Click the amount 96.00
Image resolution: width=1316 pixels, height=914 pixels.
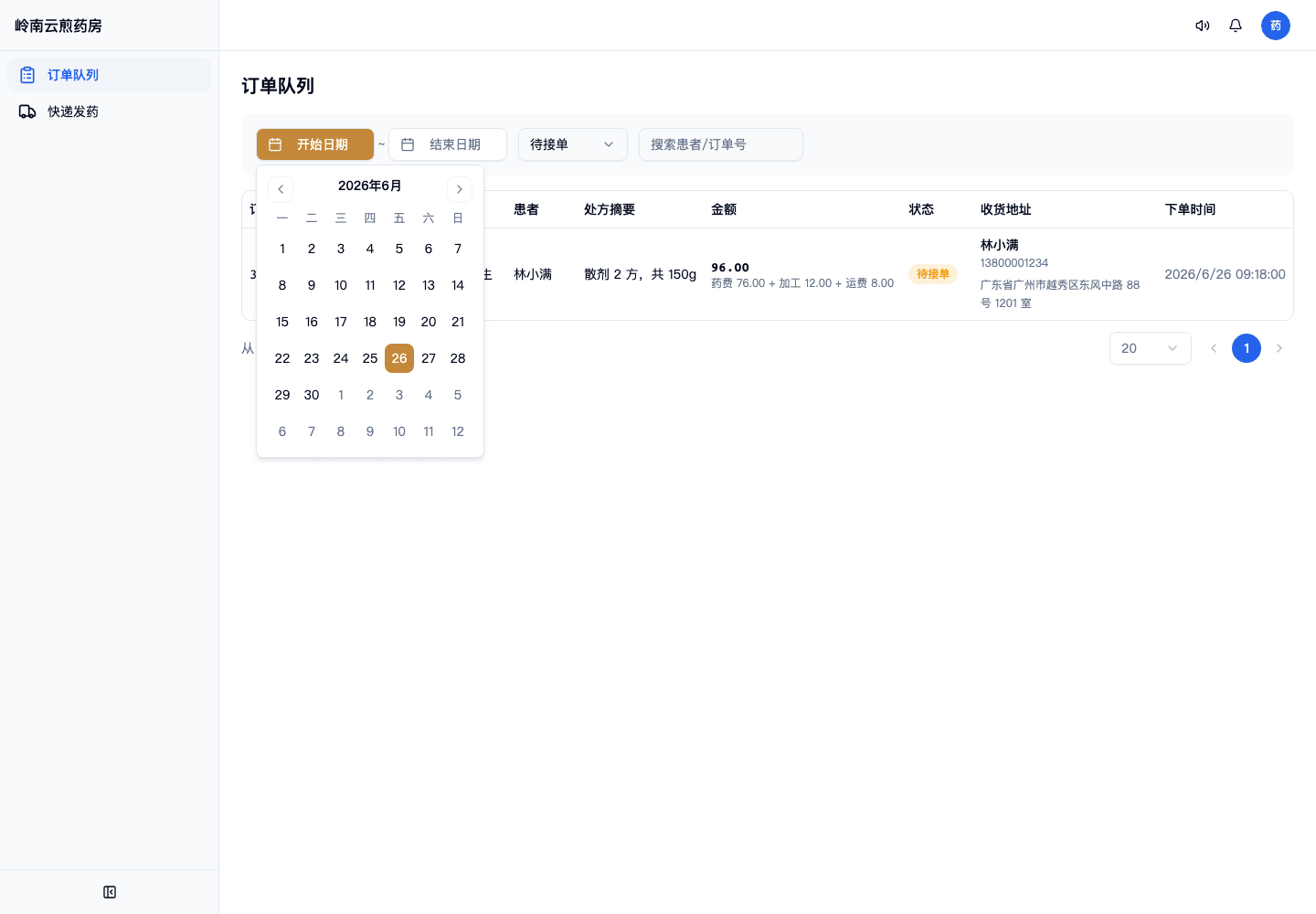click(x=730, y=268)
